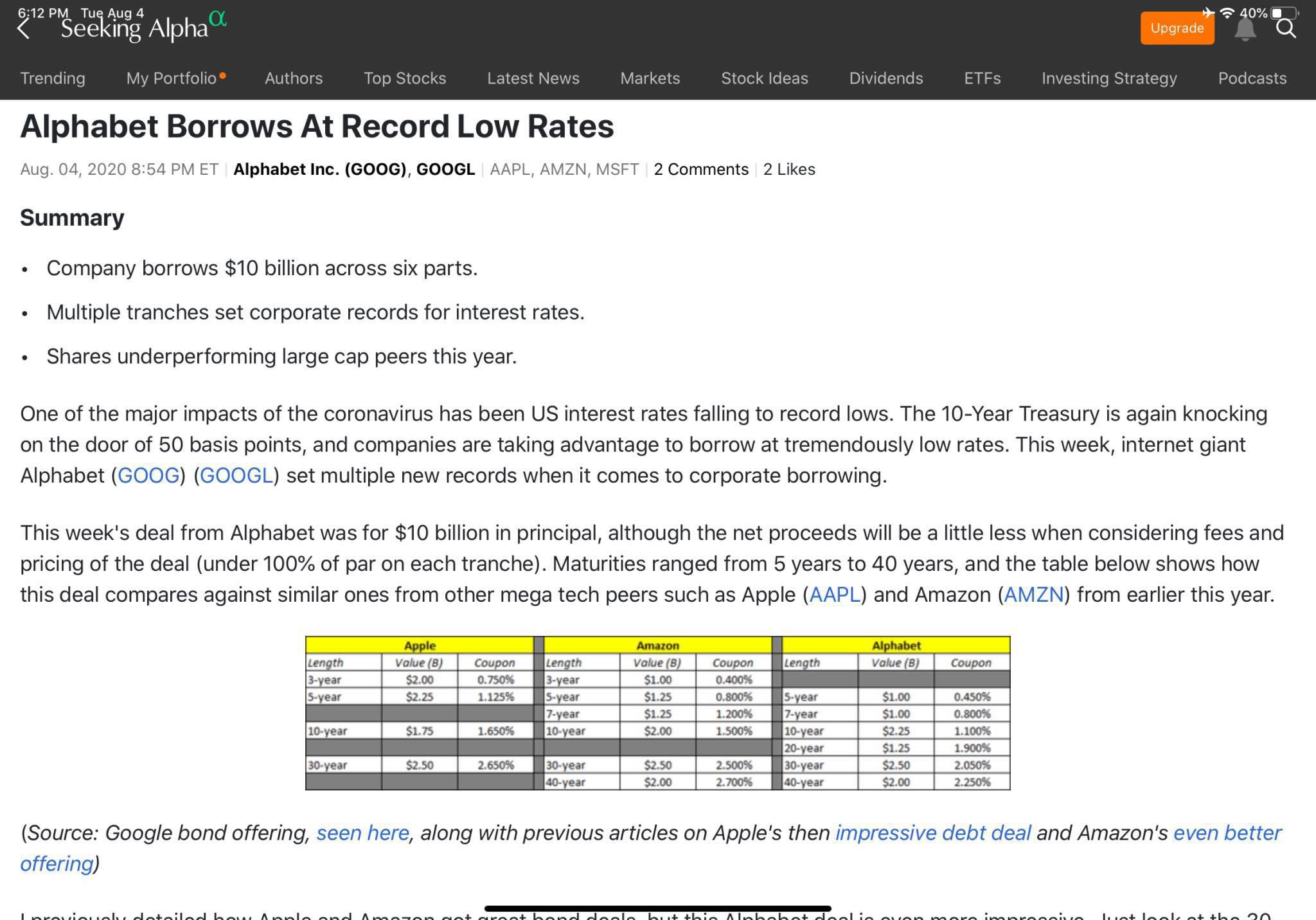Open the blue GOOGL link in paragraph
The height and width of the screenshot is (920, 1316).
pos(236,476)
